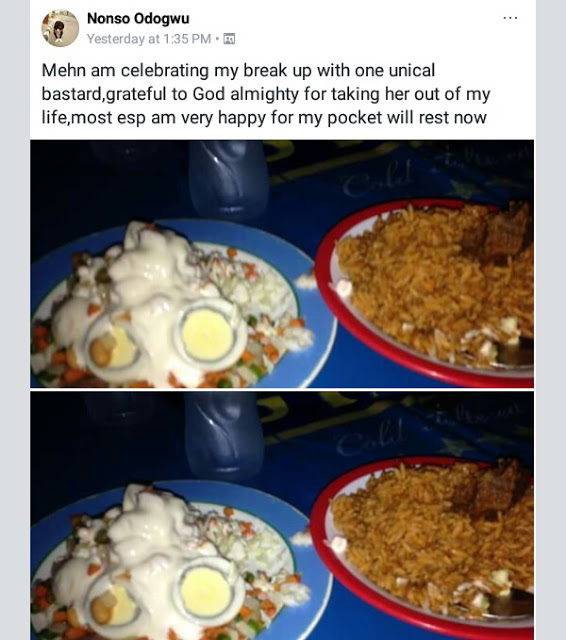The image size is (566, 640).
Task: Click the "Yesterday at 1:35 PM" timestamp
Action: click(x=149, y=39)
